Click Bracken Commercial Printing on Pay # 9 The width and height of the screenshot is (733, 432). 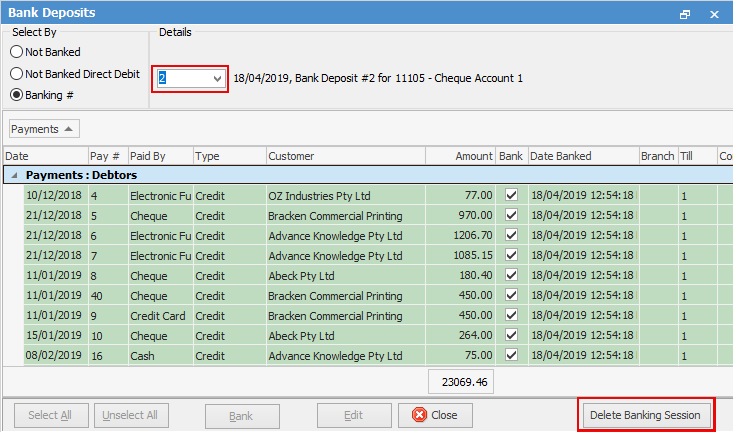point(346,316)
